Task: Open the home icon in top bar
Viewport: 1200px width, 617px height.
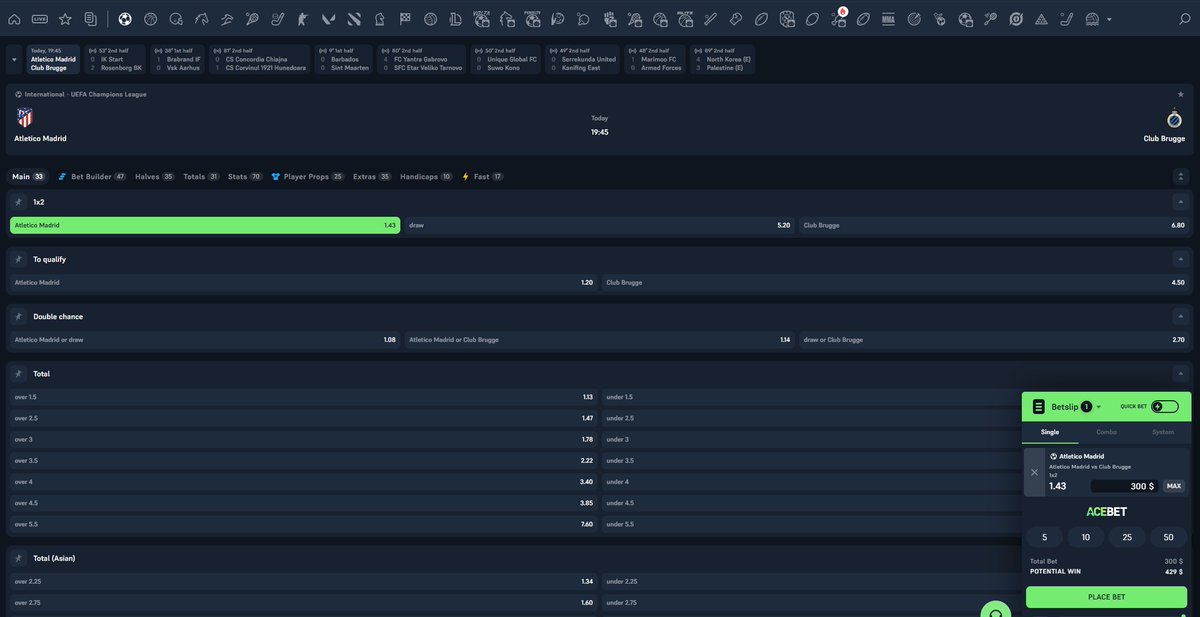Action: 14,19
